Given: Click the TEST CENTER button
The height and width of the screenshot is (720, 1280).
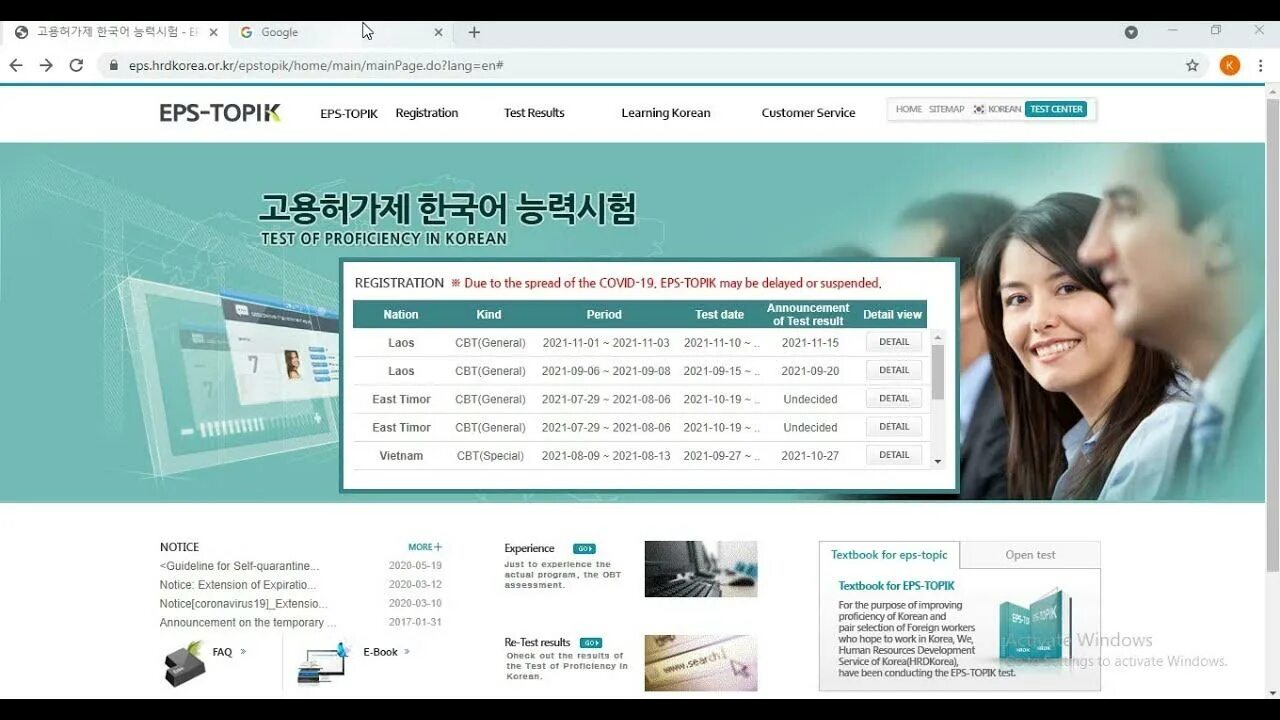Looking at the screenshot, I should tap(1056, 109).
